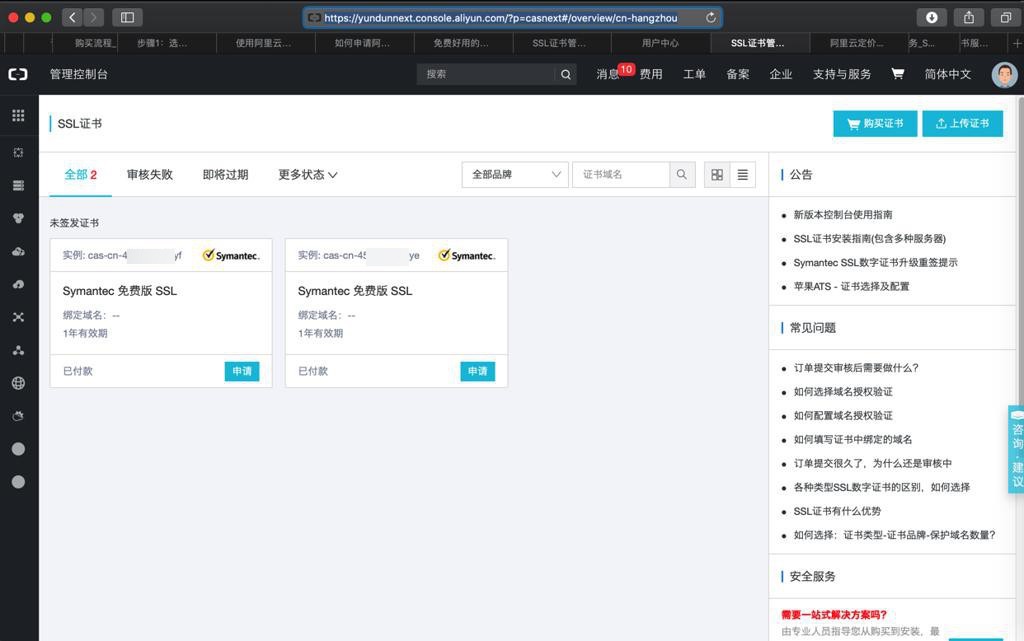Click the globe icon in left sidebar
This screenshot has height=641, width=1024.
18,383
